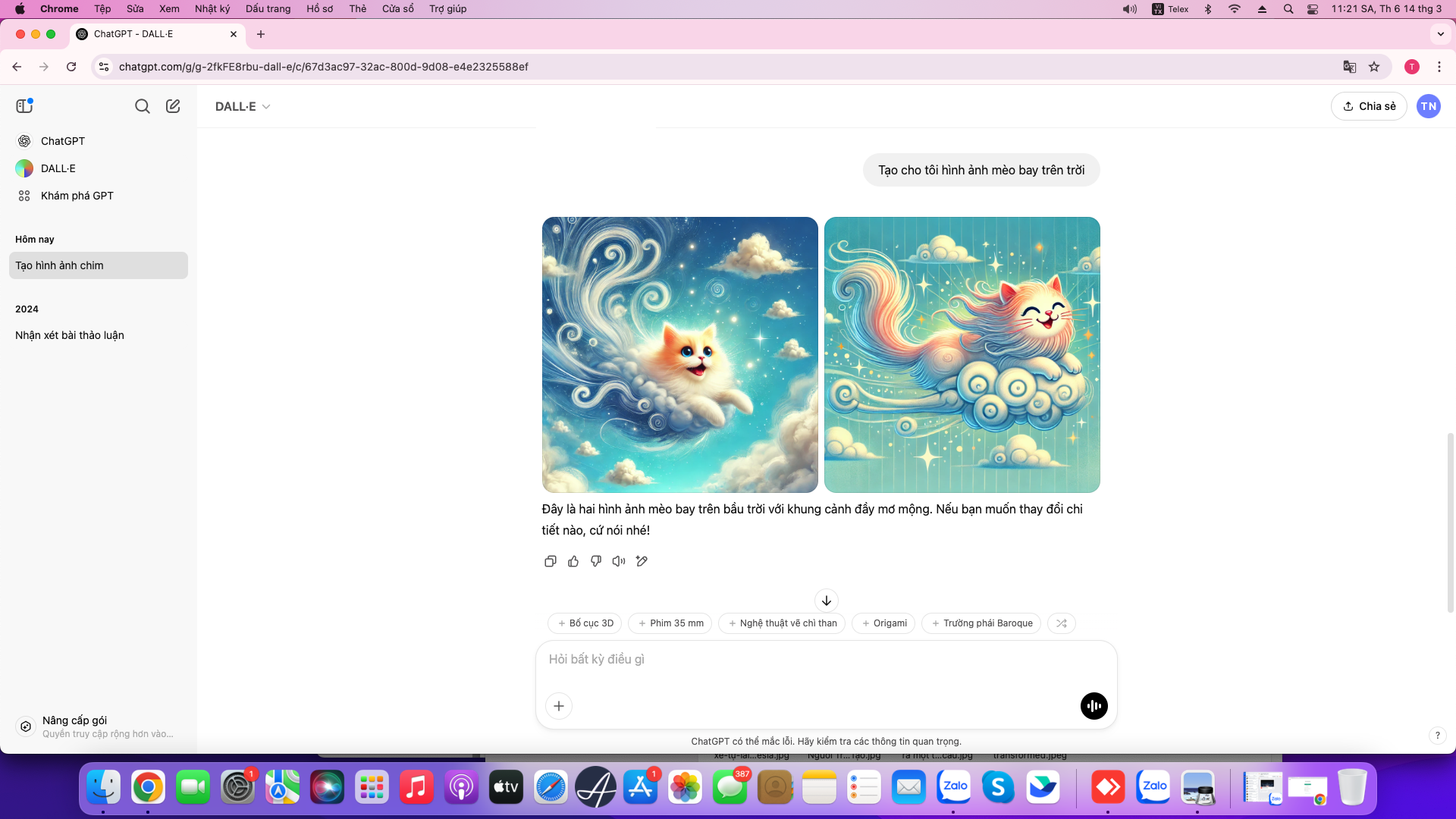Launch Safari from the dock
This screenshot has width=1456, height=819.
(551, 787)
